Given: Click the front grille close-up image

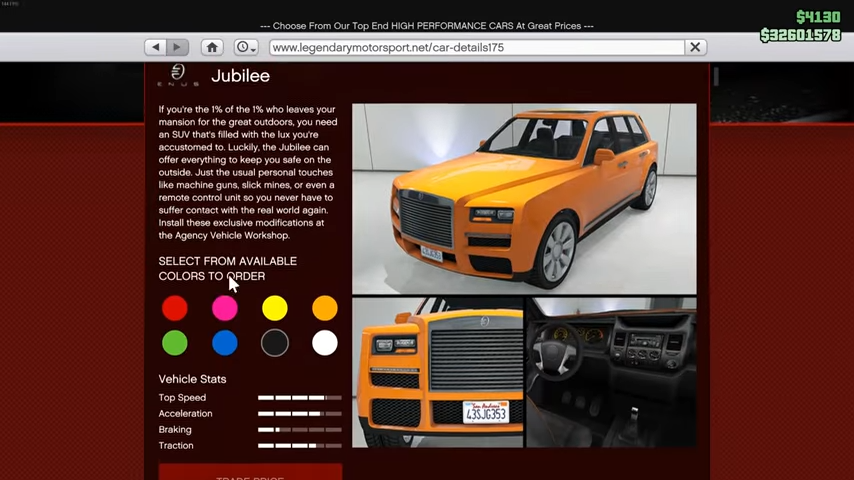Looking at the screenshot, I should (438, 373).
